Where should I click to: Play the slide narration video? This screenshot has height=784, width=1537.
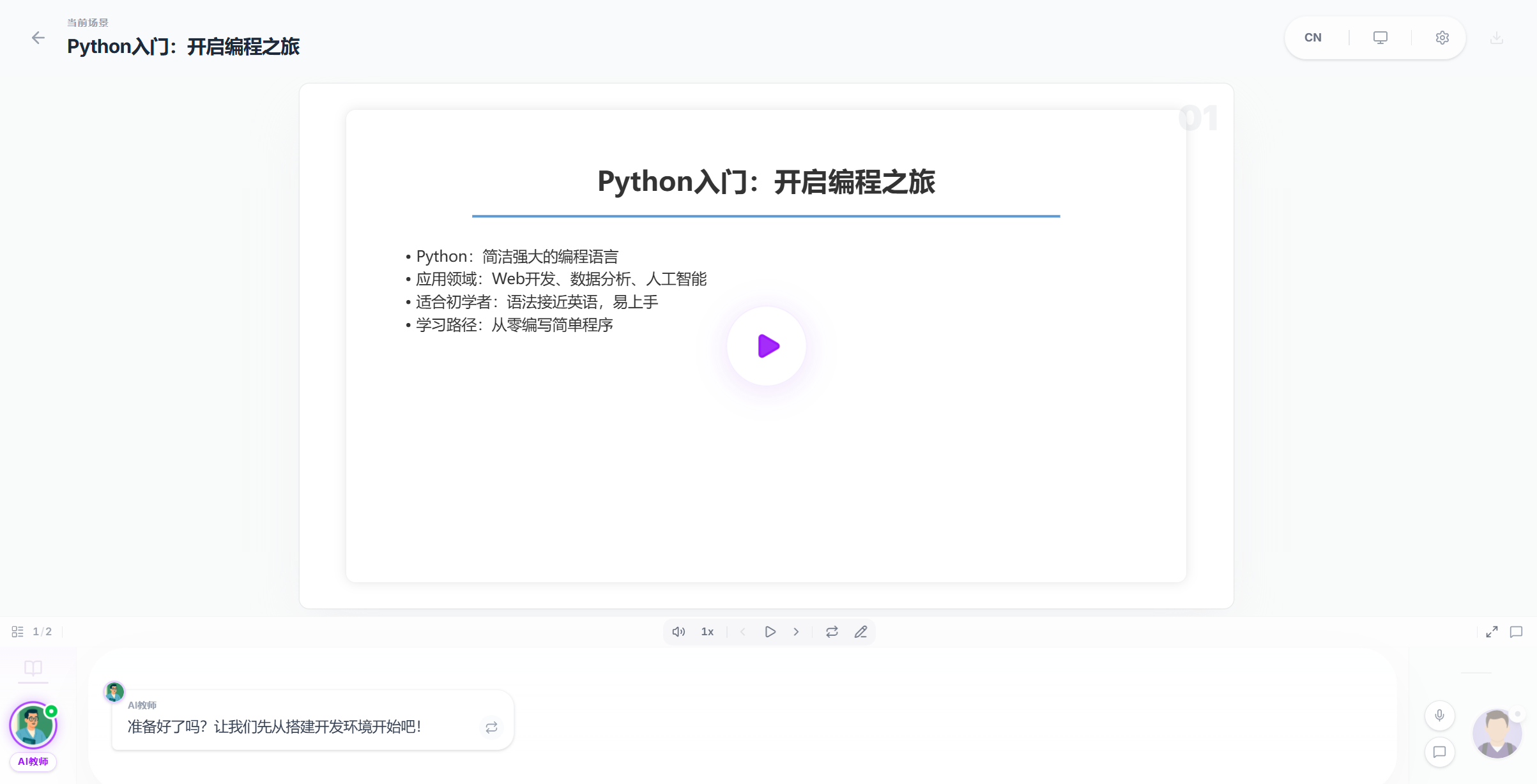(x=766, y=345)
